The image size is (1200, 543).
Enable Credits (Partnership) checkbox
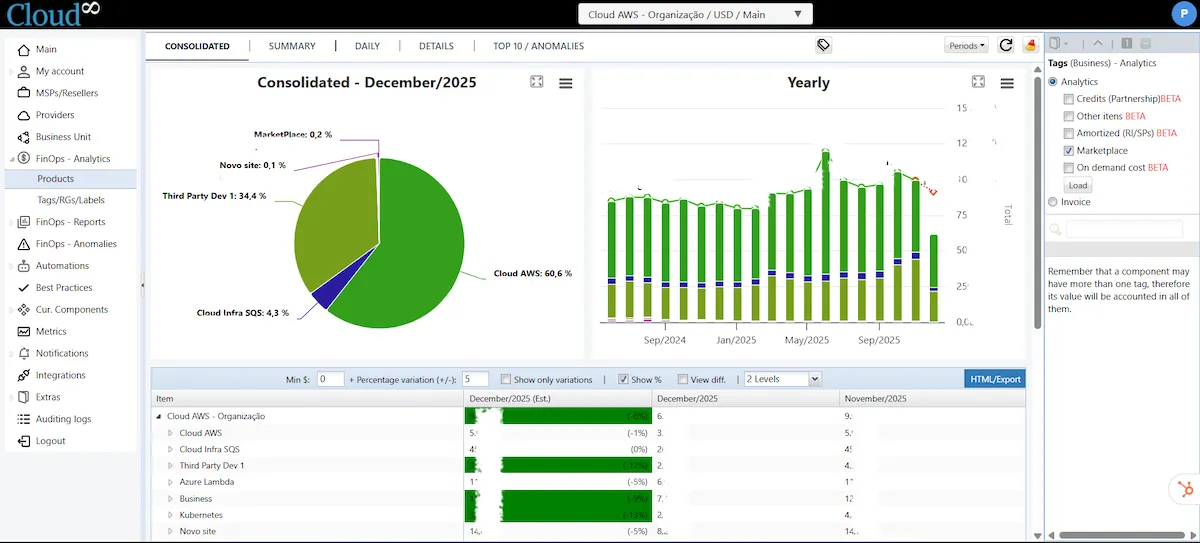(x=1069, y=99)
